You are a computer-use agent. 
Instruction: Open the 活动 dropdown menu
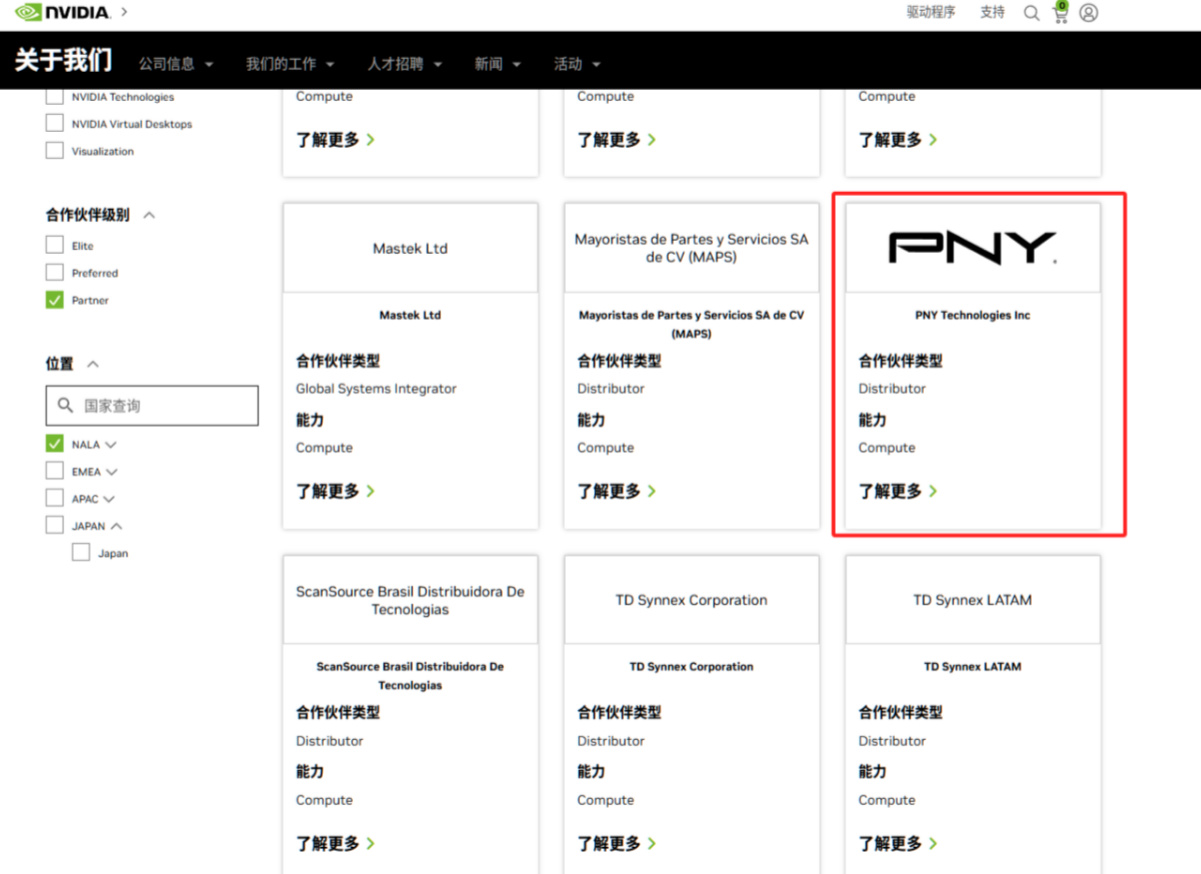577,64
